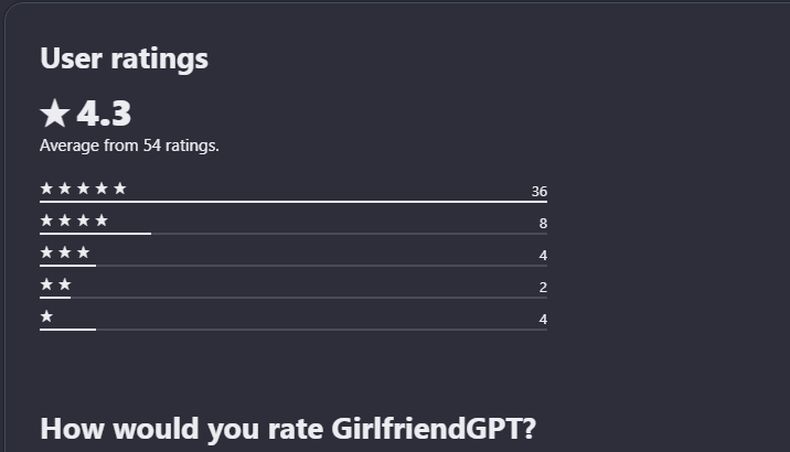Click the five-star row's star icons
Image resolution: width=790 pixels, height=452 pixels.
click(83, 188)
